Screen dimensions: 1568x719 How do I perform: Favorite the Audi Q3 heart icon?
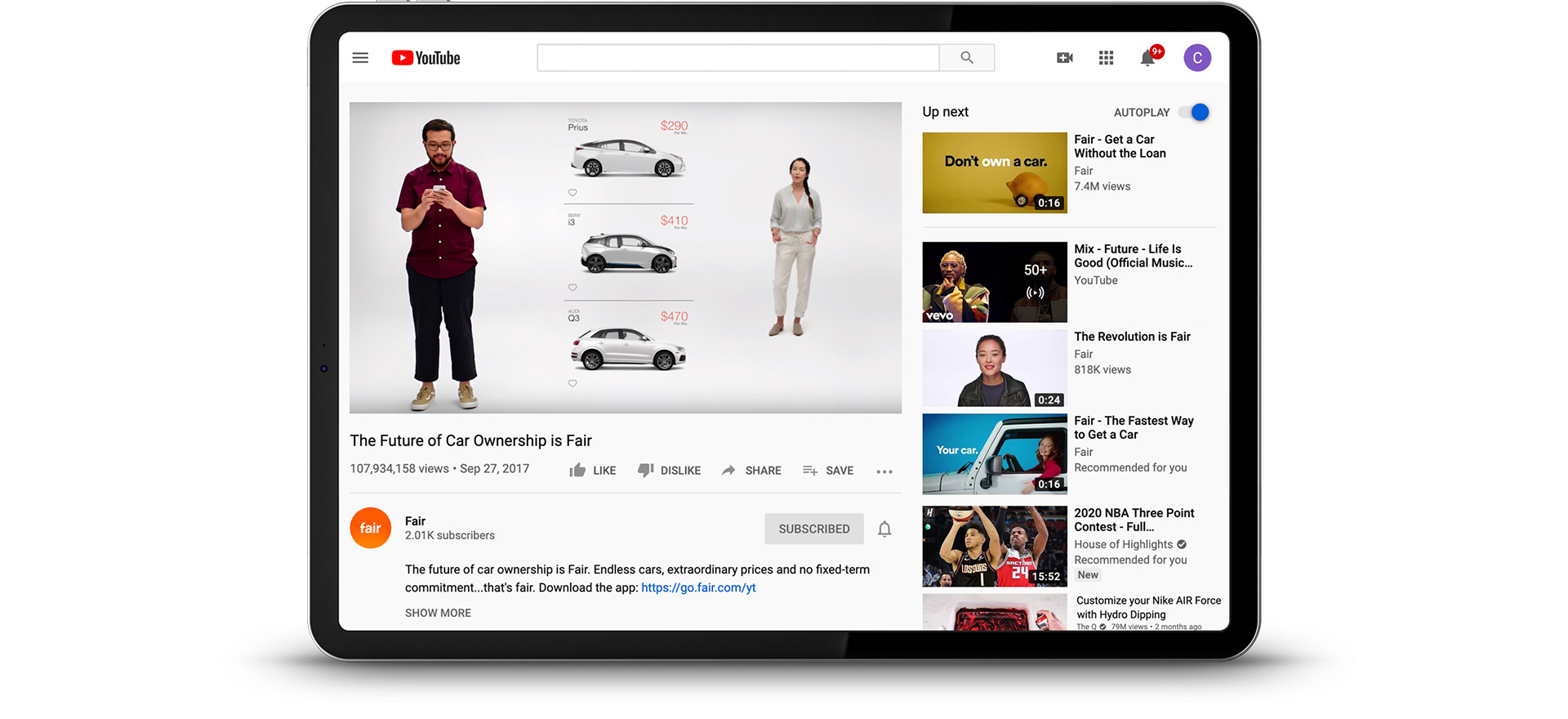[x=572, y=383]
